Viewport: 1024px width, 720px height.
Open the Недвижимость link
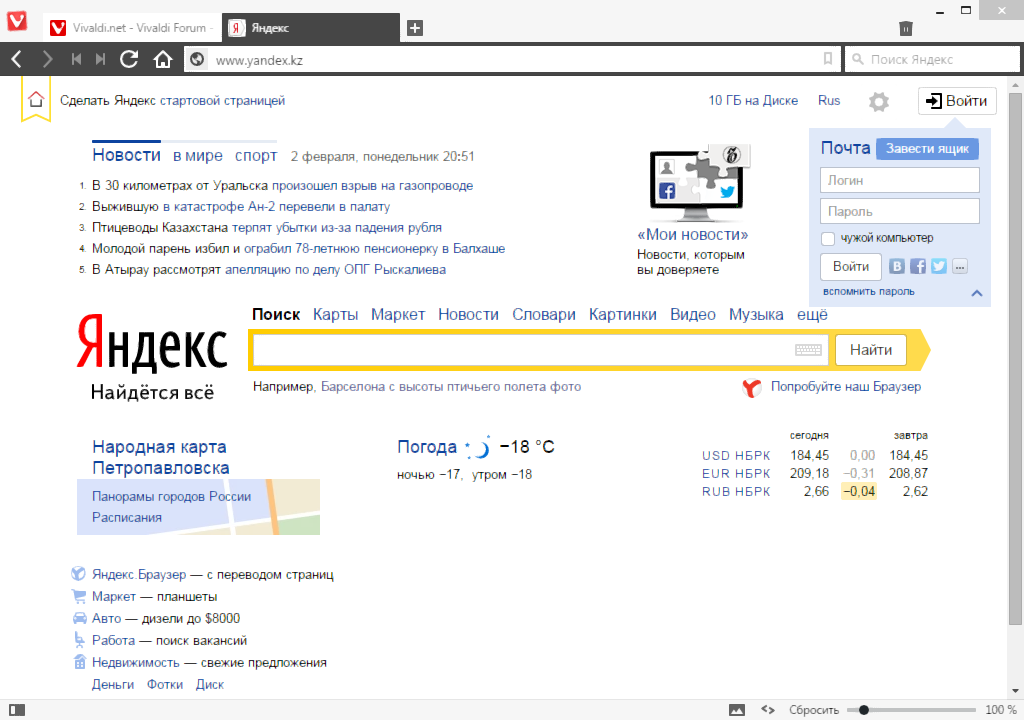135,663
